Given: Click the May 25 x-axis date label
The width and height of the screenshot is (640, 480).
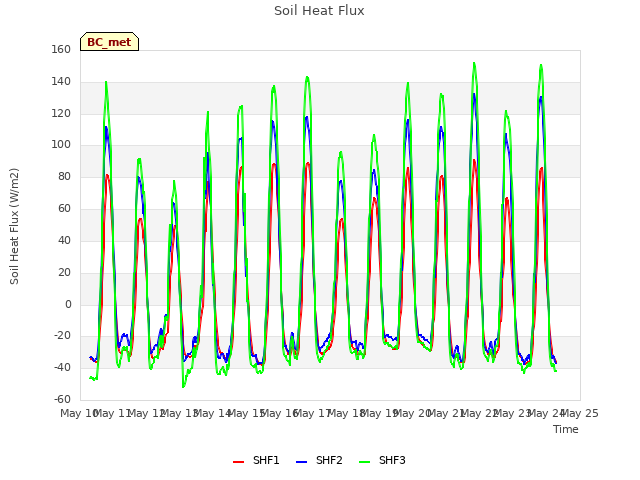Looking at the screenshot, I should click(x=580, y=413).
